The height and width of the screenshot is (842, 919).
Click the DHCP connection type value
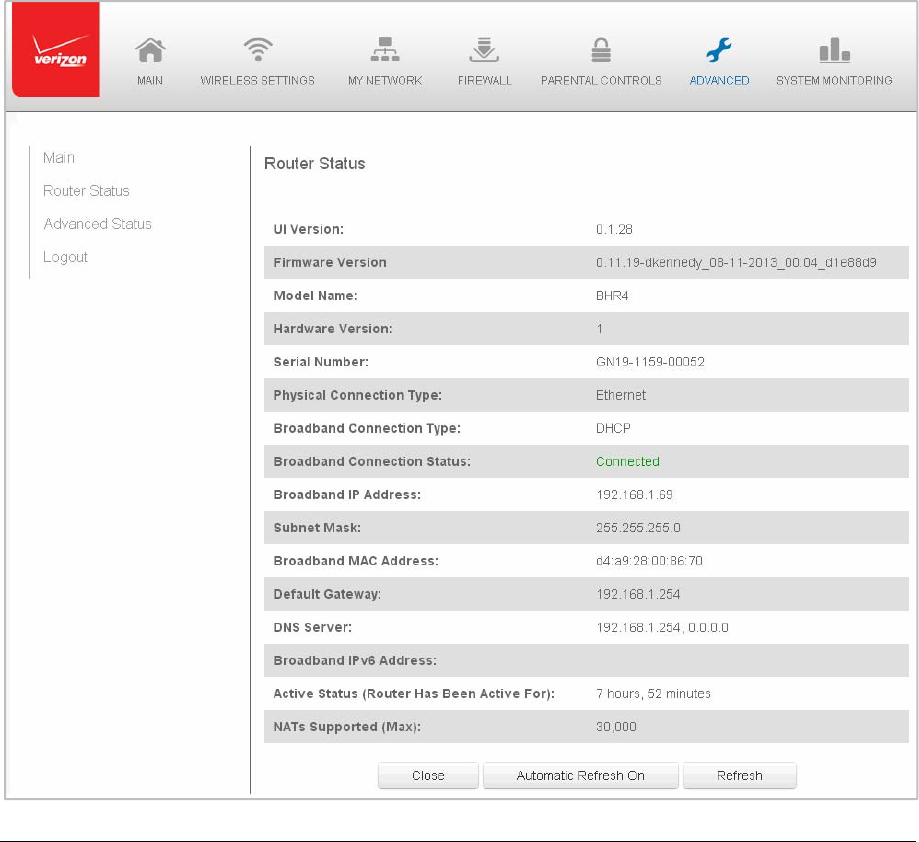click(613, 428)
